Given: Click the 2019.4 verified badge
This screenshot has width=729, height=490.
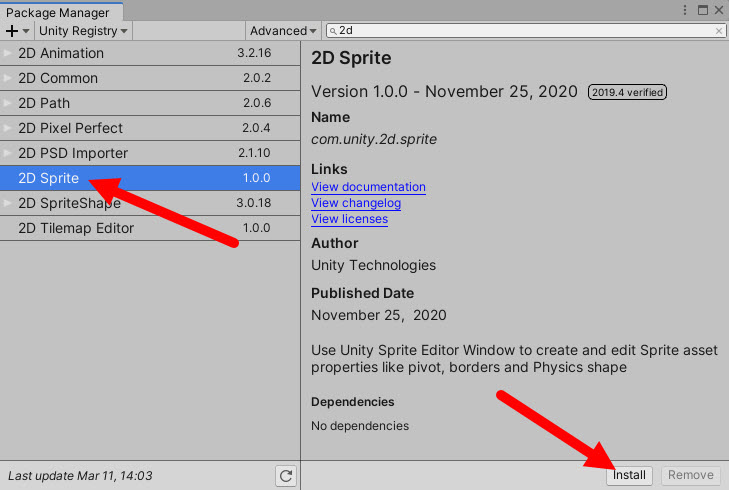Looking at the screenshot, I should [627, 92].
